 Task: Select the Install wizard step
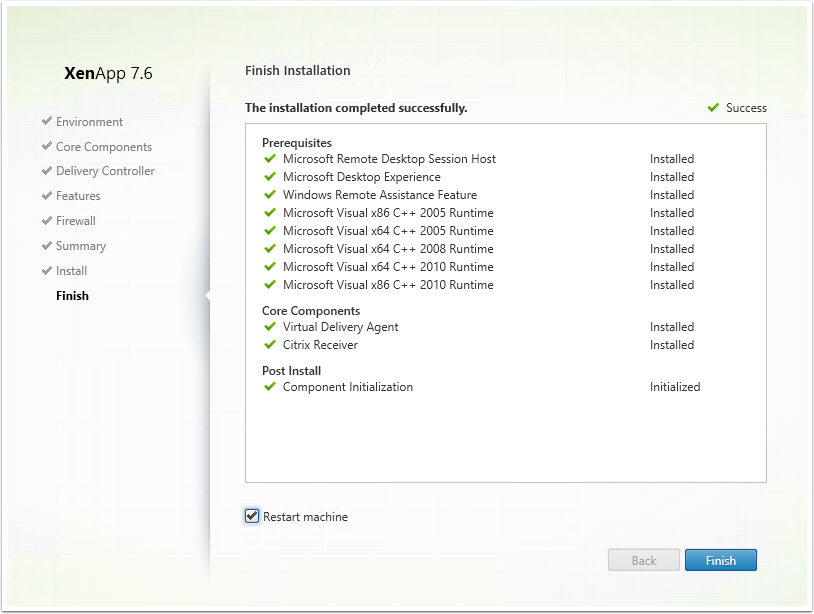point(72,270)
